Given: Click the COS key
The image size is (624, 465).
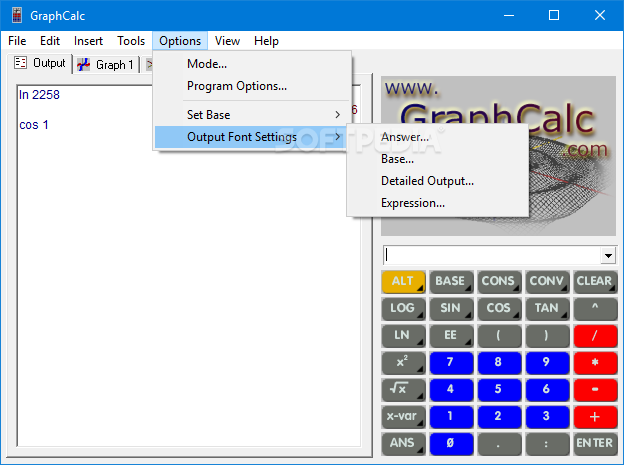Looking at the screenshot, I should click(499, 309).
